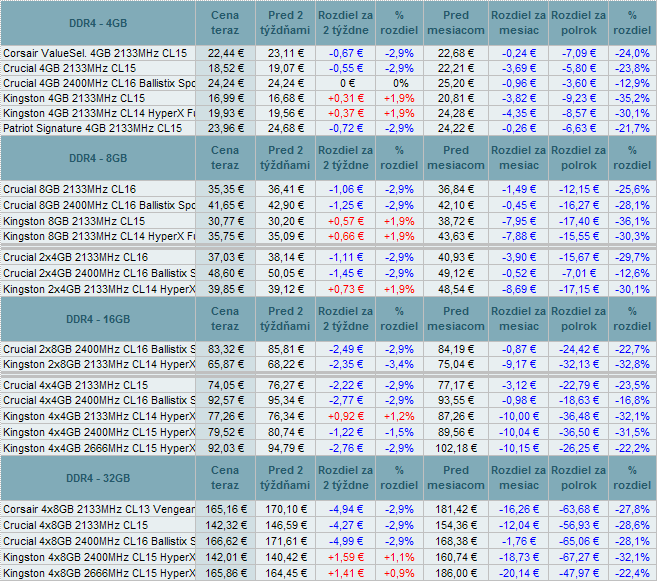Select the price cell '166,62 €'
Screen dimensions: 657x581
pyautogui.click(x=225, y=541)
